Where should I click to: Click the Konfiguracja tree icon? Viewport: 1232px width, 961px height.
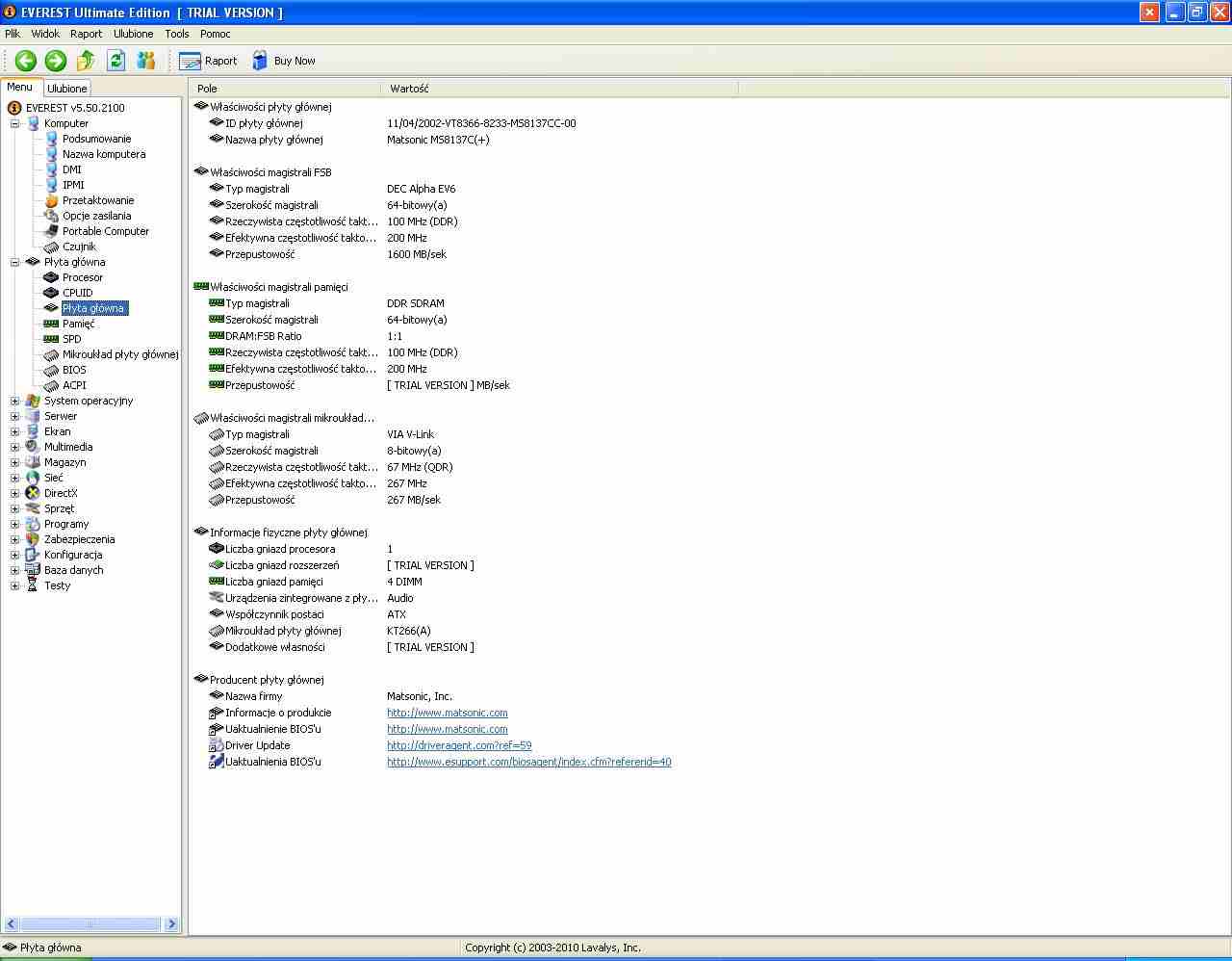(33, 555)
